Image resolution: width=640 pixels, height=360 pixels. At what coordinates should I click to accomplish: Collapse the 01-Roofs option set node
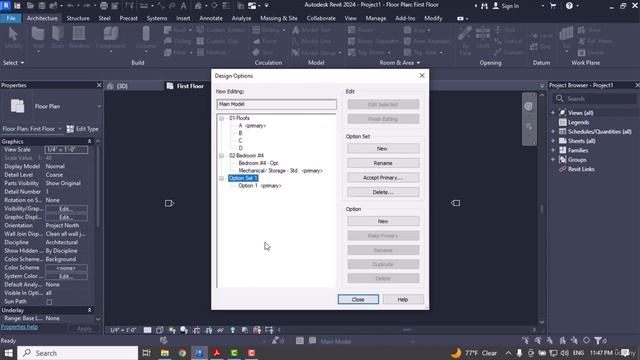pyautogui.click(x=222, y=118)
